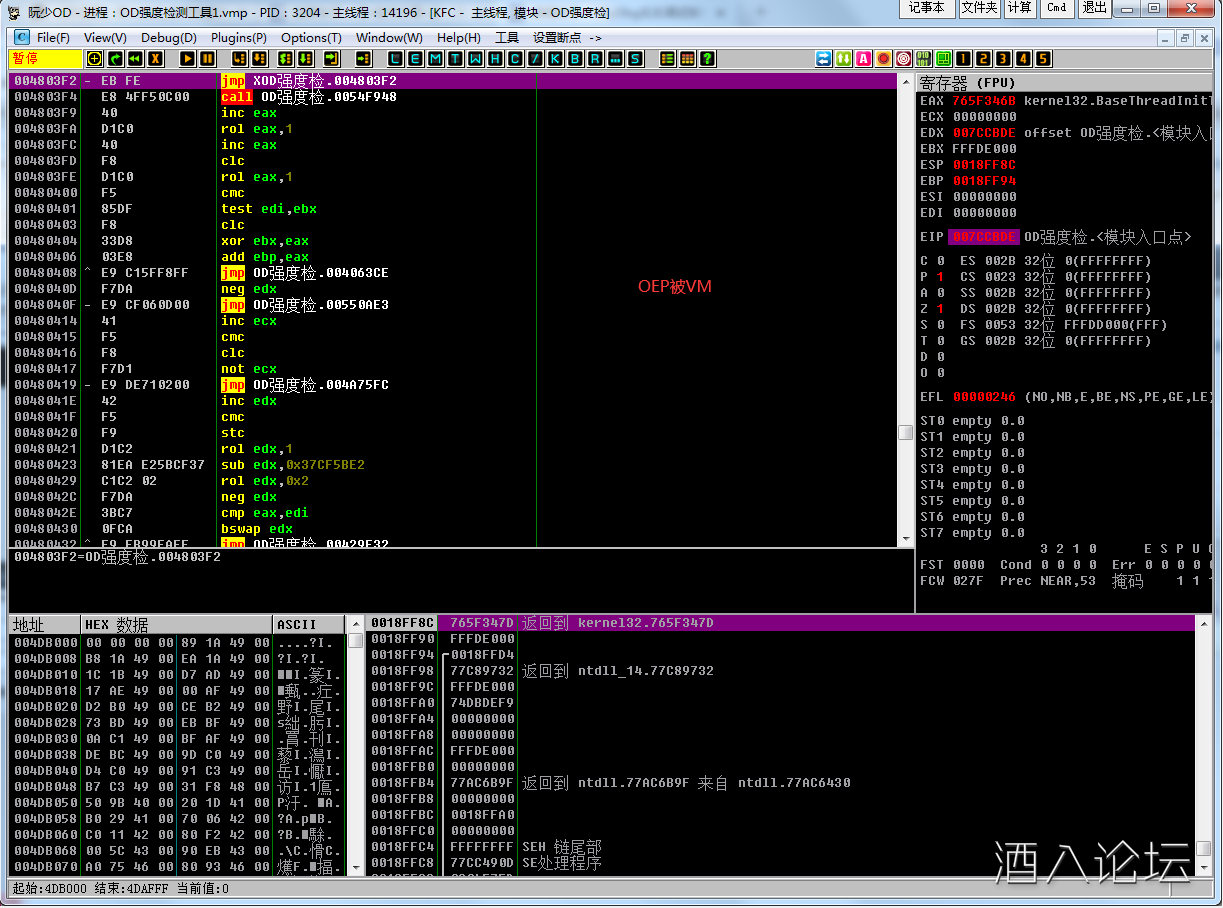The width and height of the screenshot is (1223, 908).
Task: Expand the Options(T) menu
Action: coord(311,38)
